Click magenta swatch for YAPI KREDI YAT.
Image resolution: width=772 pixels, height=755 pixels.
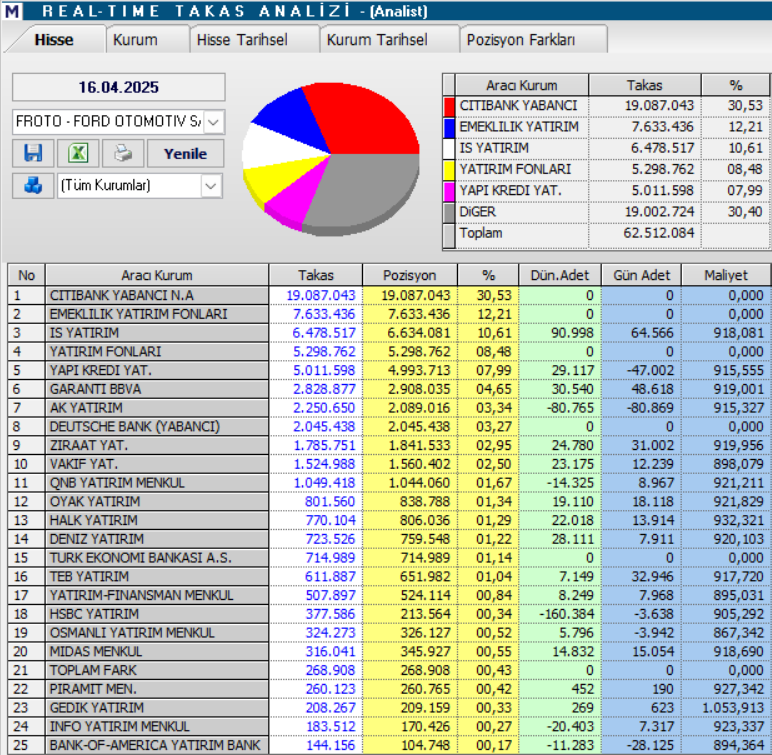(449, 191)
